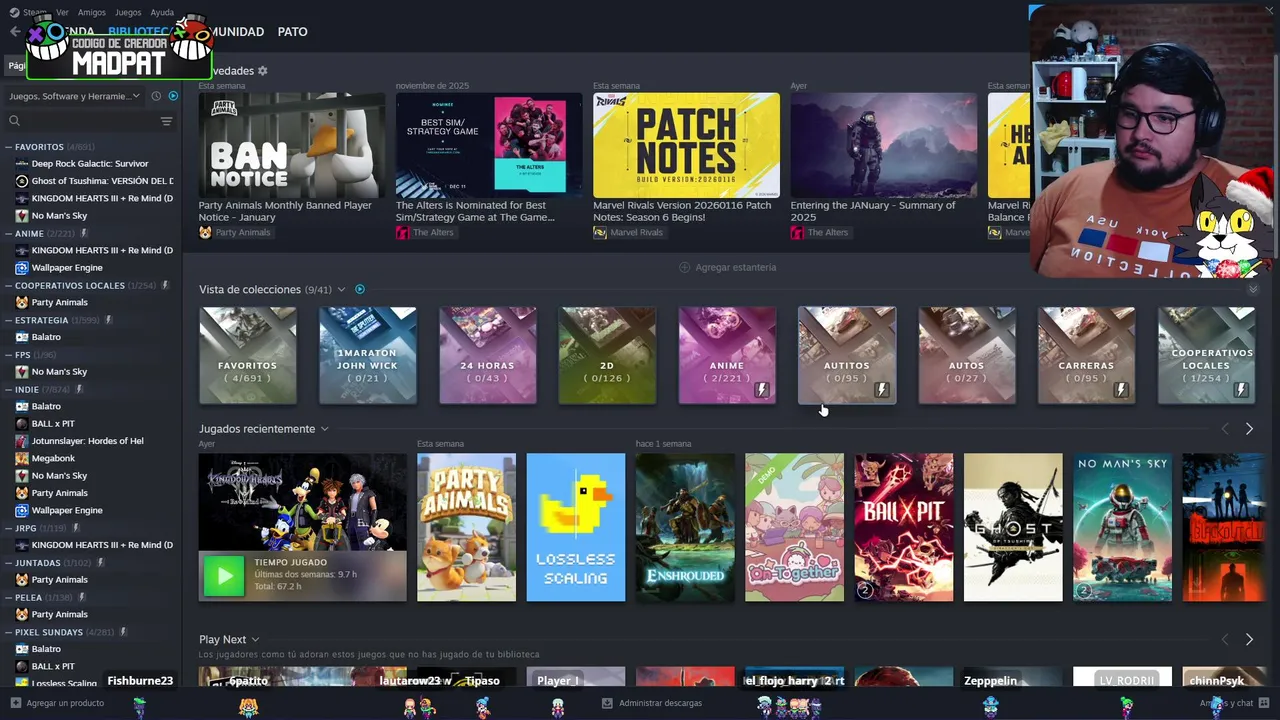The height and width of the screenshot is (720, 1280).
Task: Click Balatro icon under ESTRATEGIA
Action: click(22, 337)
